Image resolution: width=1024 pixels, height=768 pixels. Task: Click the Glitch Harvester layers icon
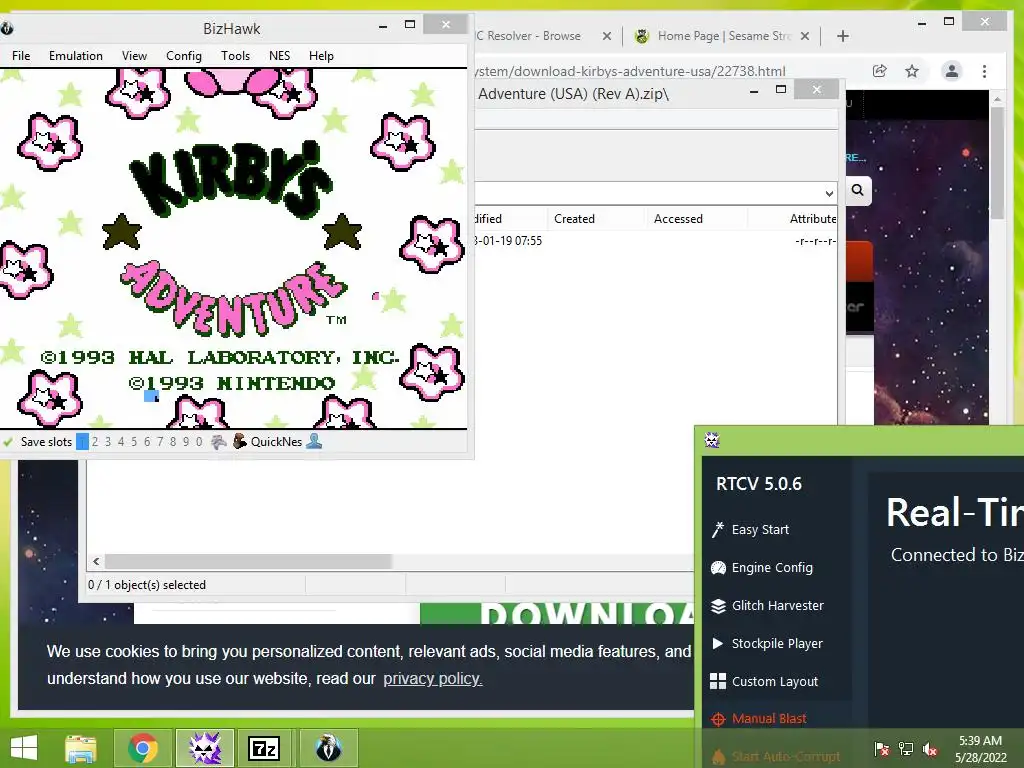[x=718, y=606]
